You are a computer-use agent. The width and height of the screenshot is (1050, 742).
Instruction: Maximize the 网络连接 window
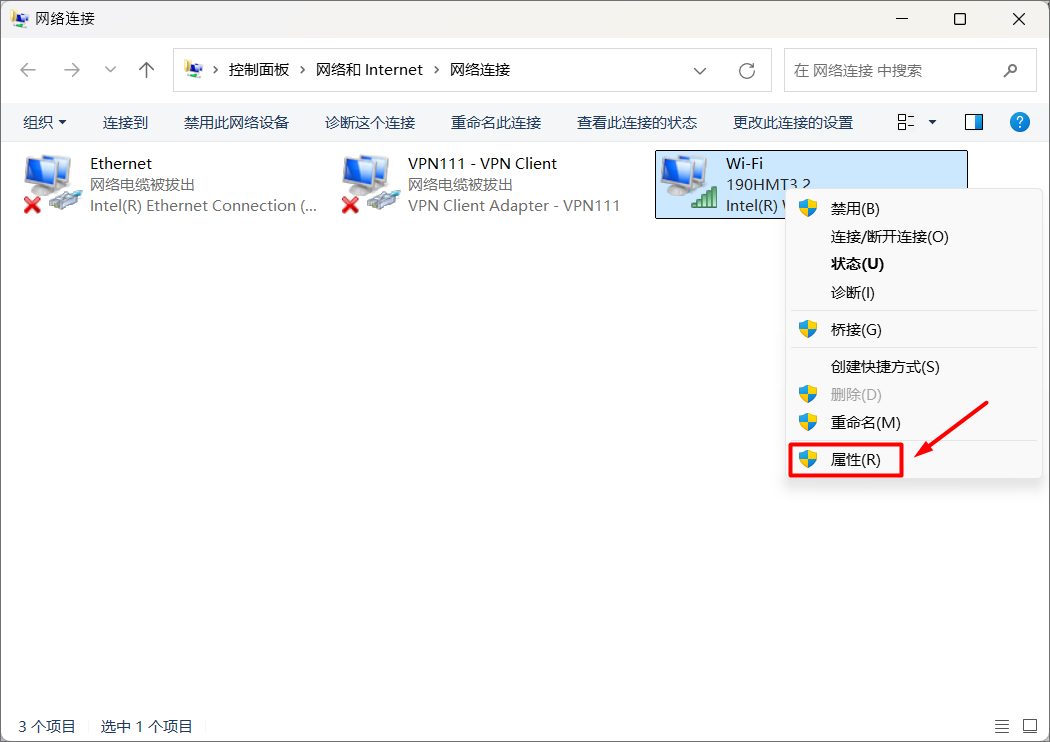point(960,19)
